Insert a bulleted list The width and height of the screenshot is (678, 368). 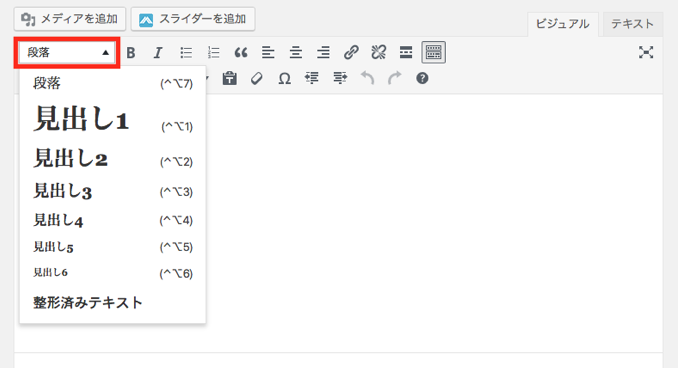point(186,53)
